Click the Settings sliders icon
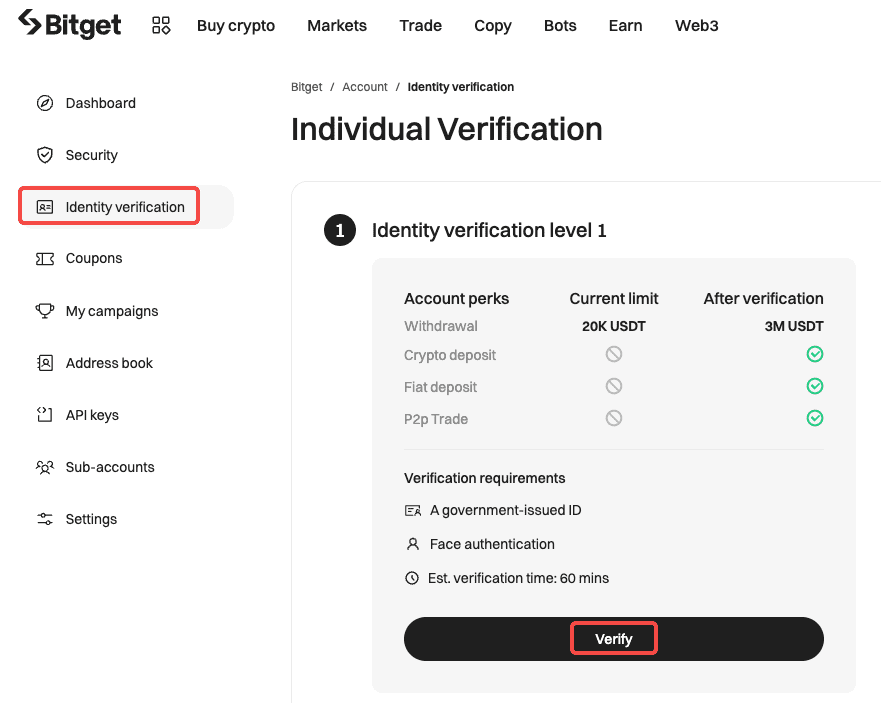This screenshot has height=703, width=881. pos(45,519)
